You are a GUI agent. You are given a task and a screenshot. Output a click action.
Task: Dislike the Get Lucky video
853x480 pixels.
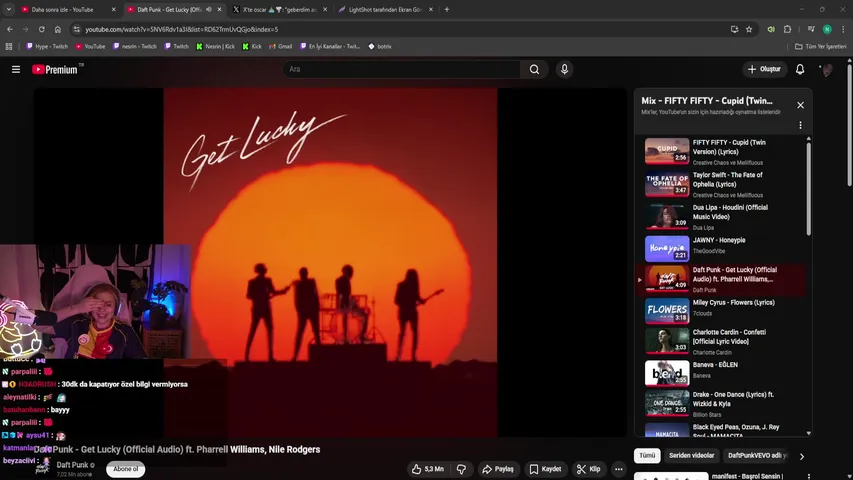pyautogui.click(x=461, y=469)
